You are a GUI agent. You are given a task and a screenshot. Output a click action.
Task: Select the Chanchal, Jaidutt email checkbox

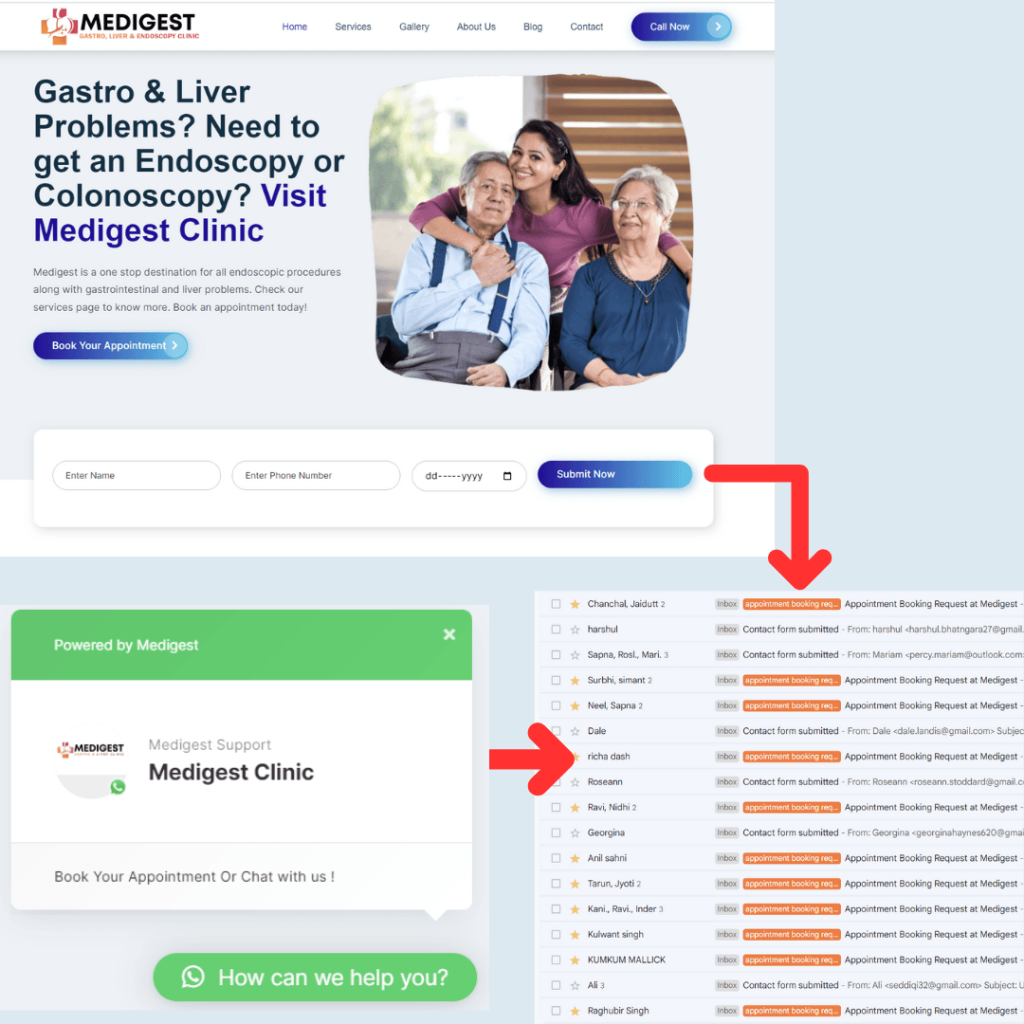[x=556, y=604]
